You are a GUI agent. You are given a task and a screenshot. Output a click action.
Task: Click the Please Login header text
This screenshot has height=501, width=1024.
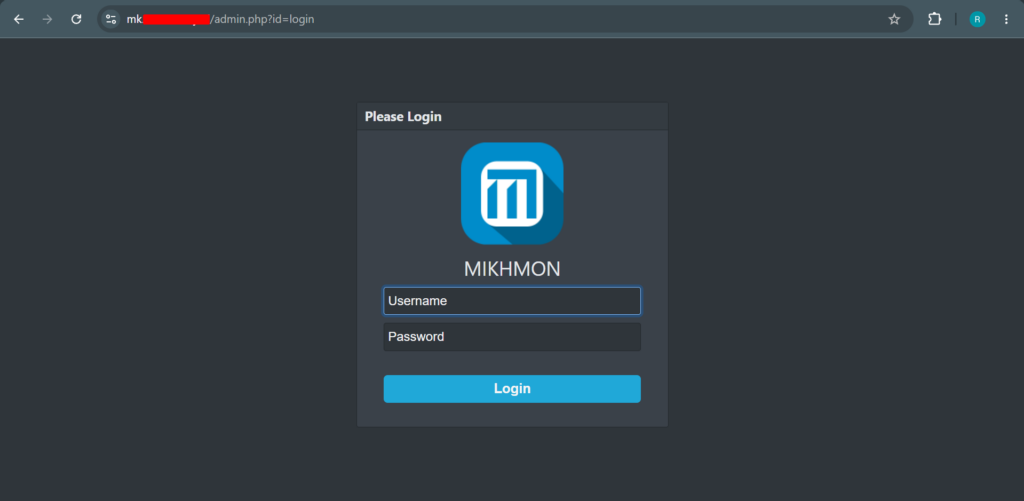click(403, 117)
